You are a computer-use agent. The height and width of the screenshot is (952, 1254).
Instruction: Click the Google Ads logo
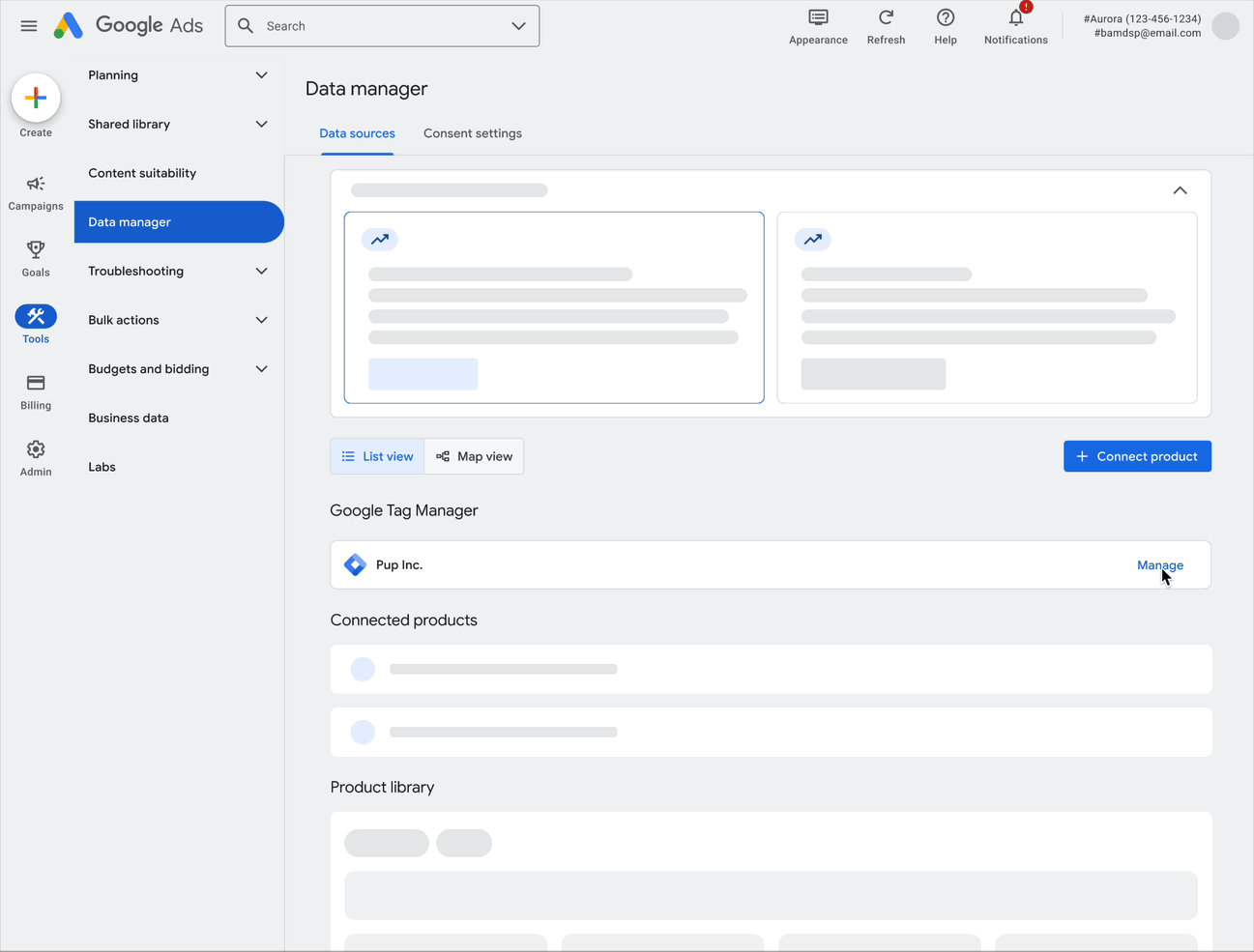(129, 26)
